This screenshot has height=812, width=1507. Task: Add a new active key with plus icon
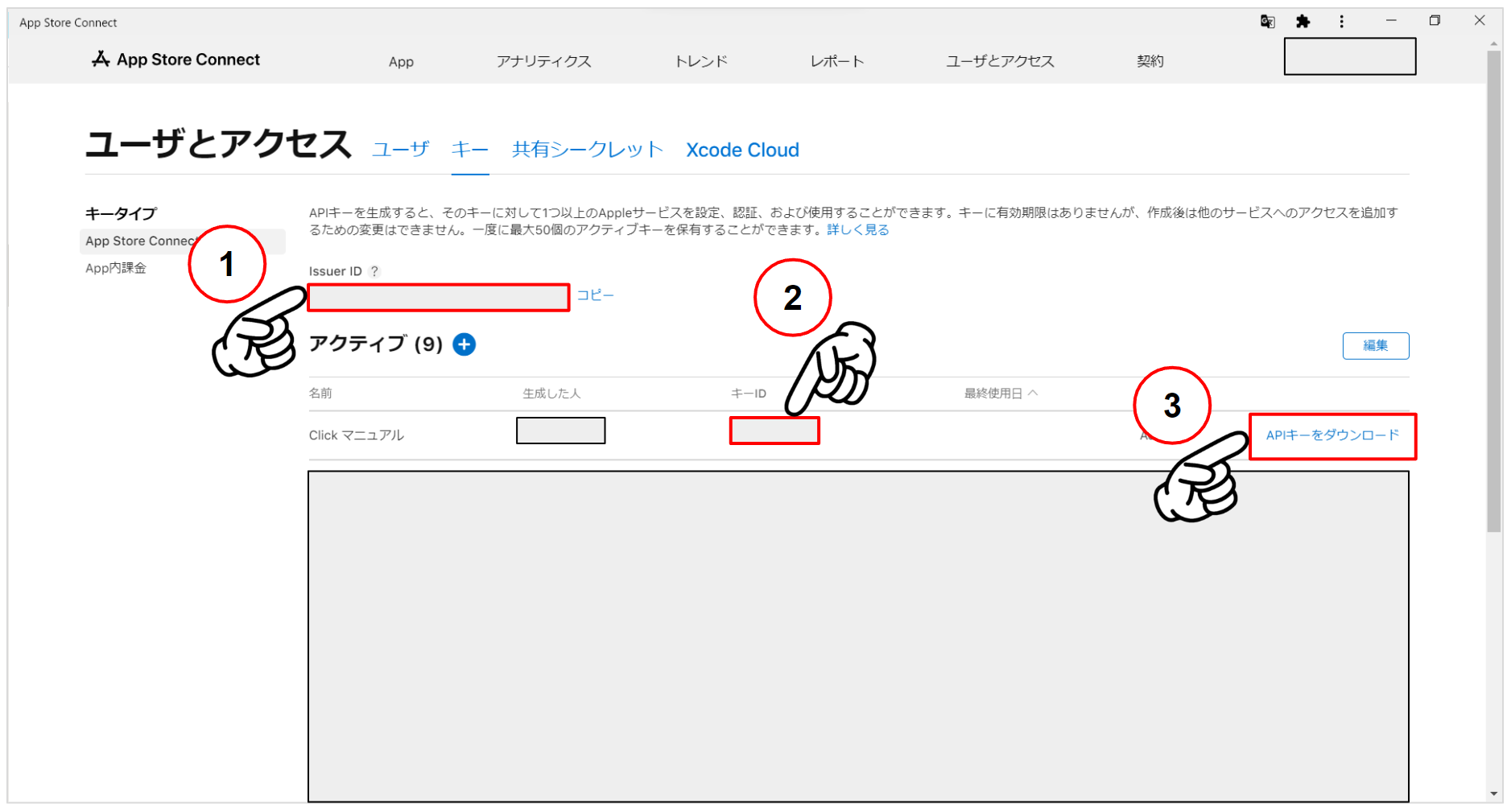pos(464,344)
